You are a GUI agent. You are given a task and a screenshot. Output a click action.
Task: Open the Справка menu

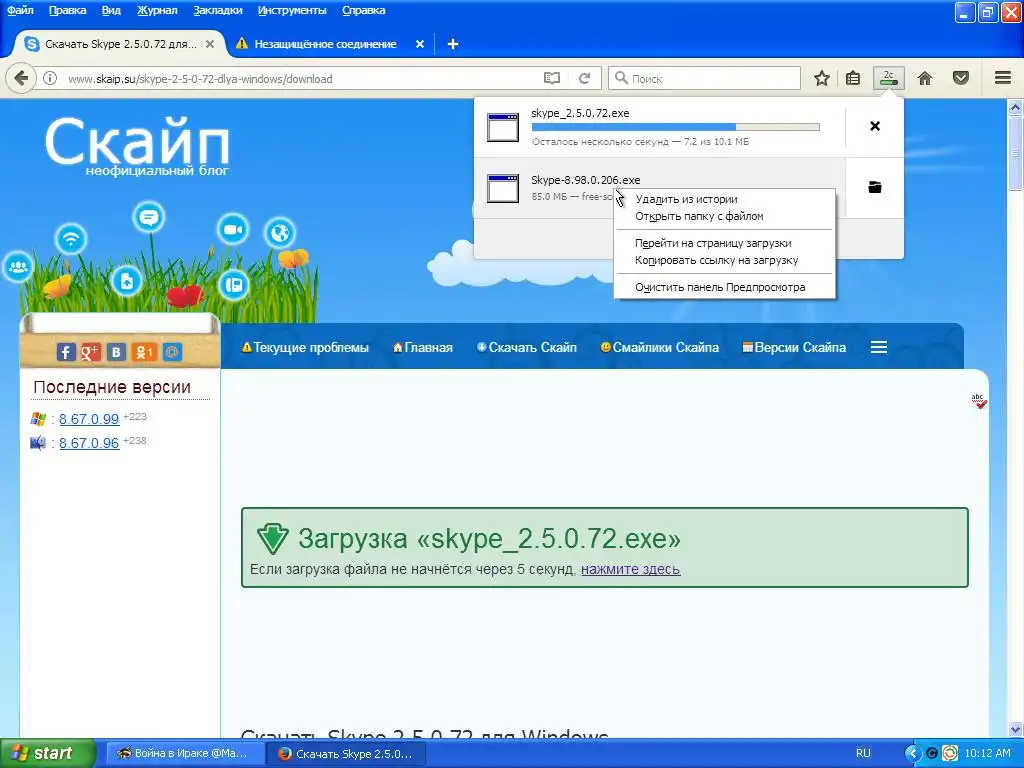pyautogui.click(x=364, y=10)
